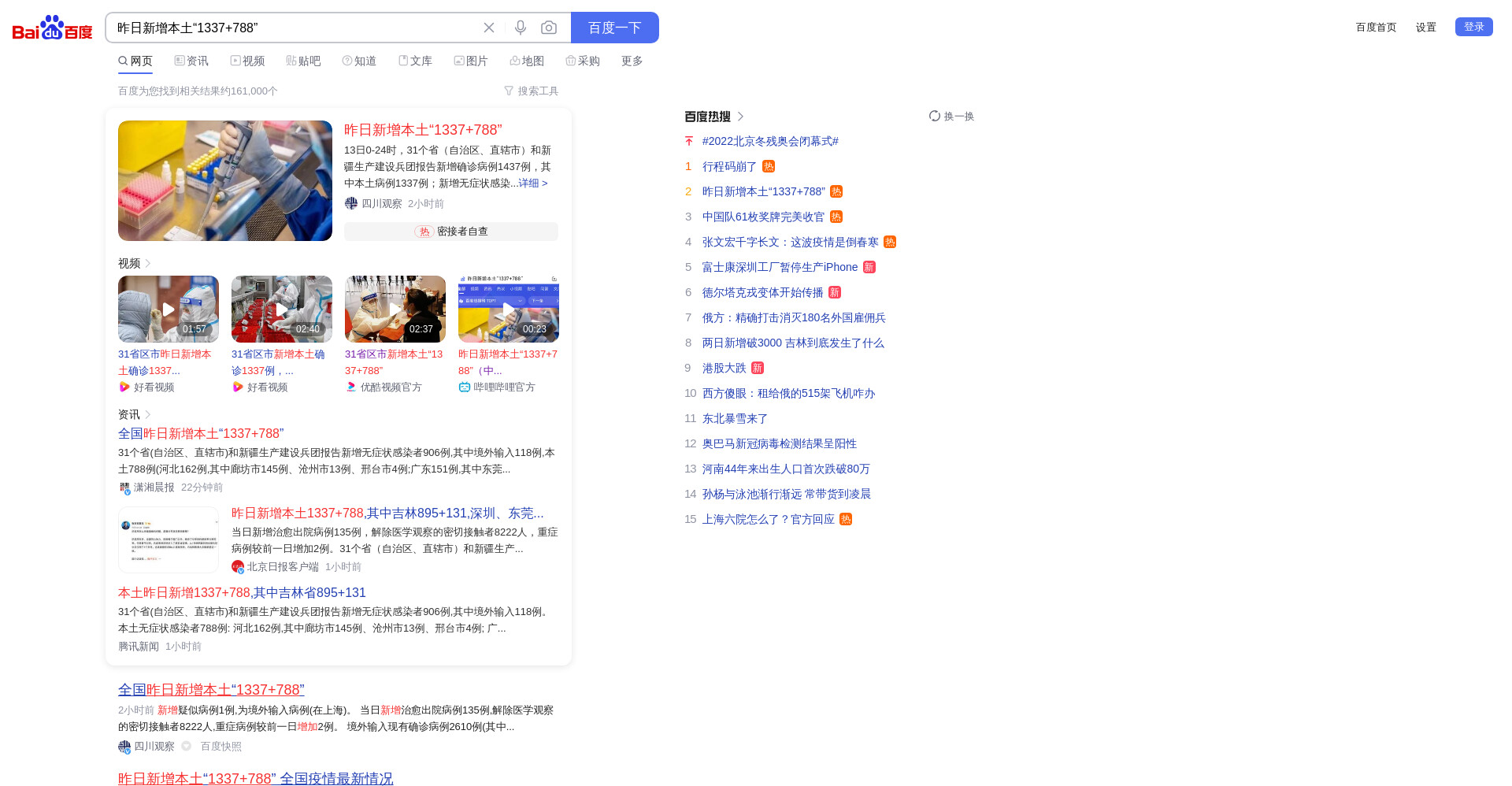This screenshot has width=1512, height=786.
Task: Open hot search 行程码崩了
Action: click(x=729, y=166)
